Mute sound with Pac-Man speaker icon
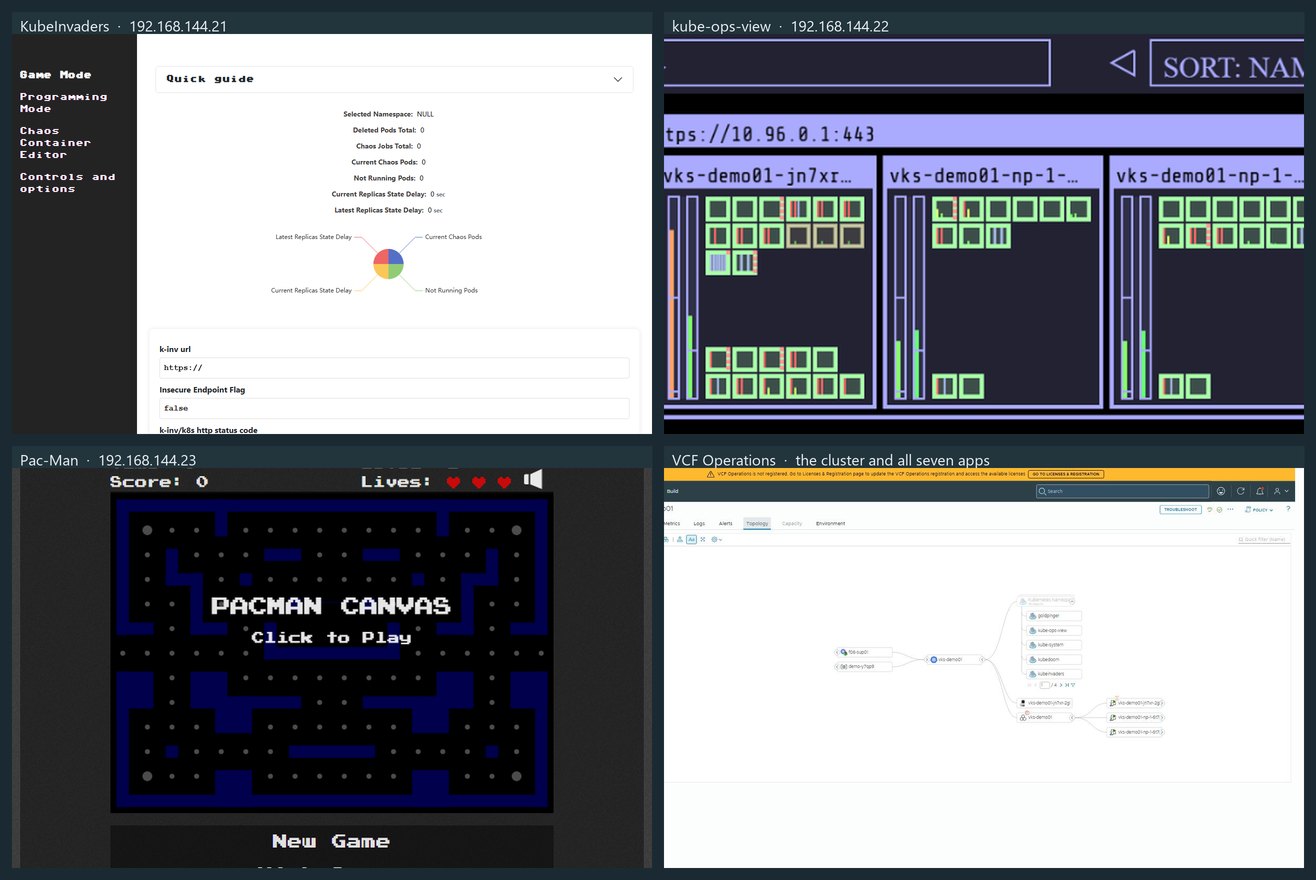This screenshot has height=880, width=1316. point(534,480)
